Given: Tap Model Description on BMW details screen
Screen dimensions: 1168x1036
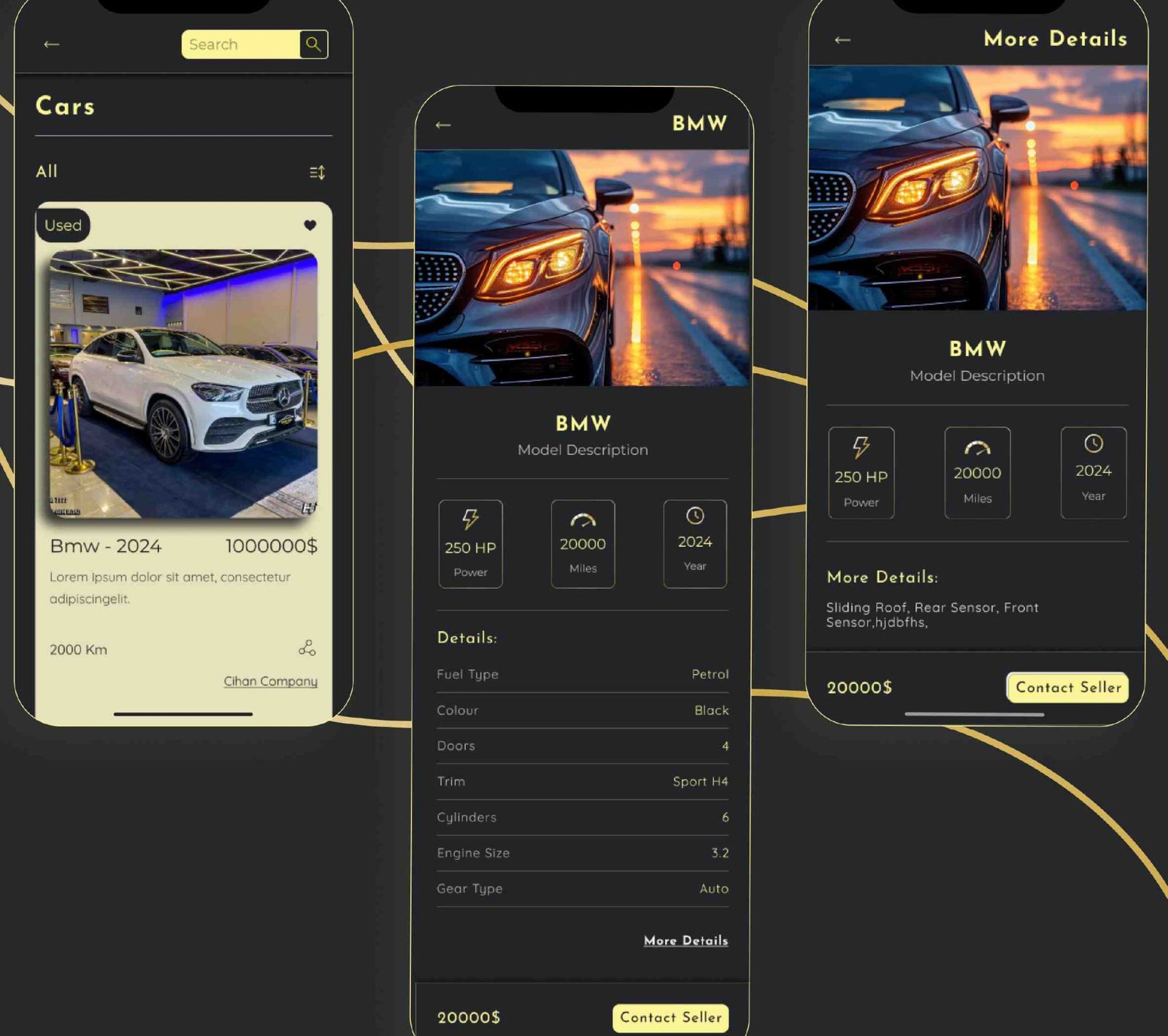Looking at the screenshot, I should pyautogui.click(x=583, y=450).
